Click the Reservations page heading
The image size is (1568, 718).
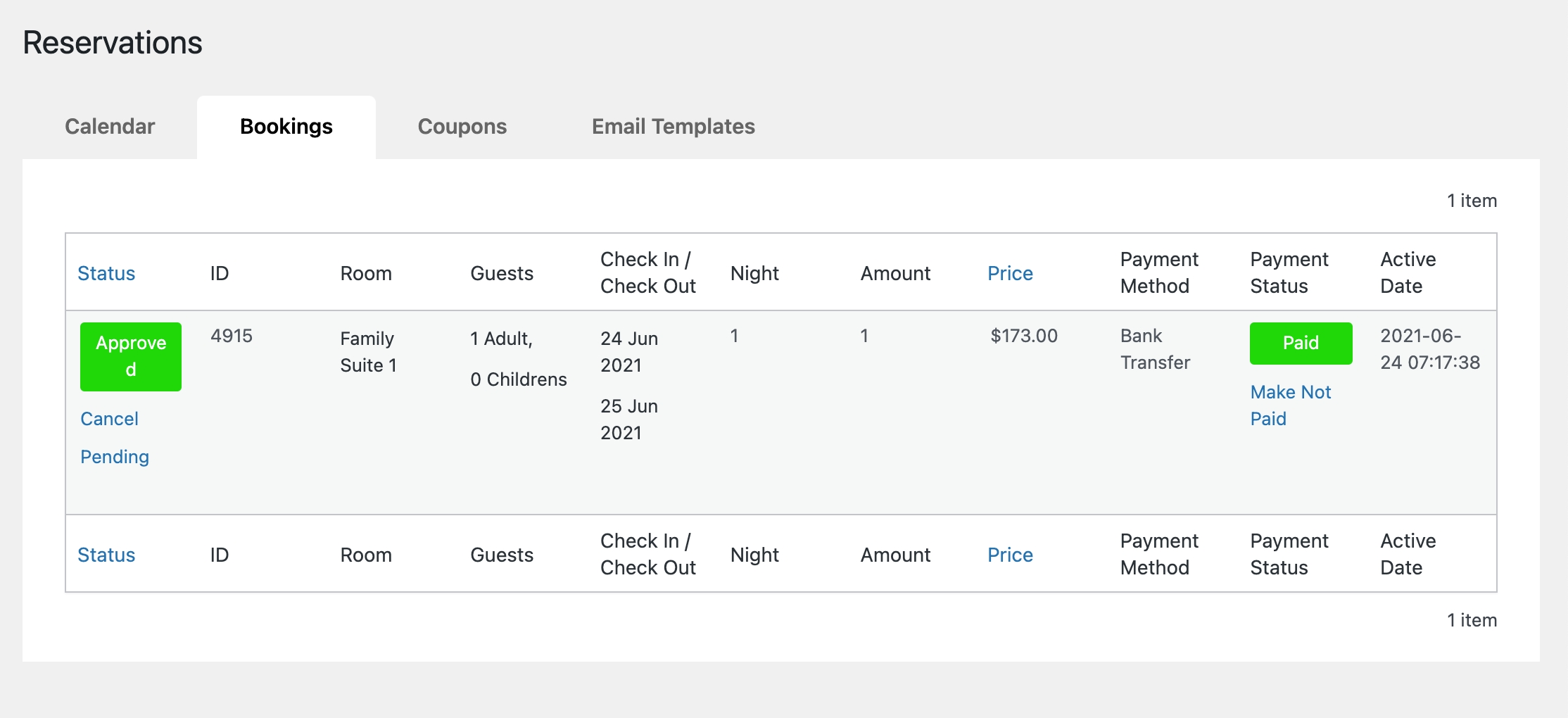pos(113,43)
